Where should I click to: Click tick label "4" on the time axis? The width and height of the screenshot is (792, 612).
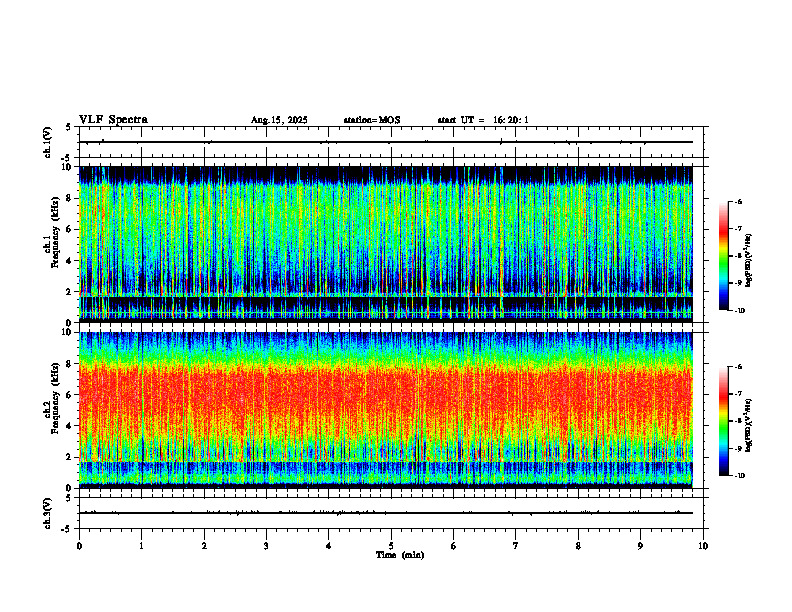click(329, 546)
